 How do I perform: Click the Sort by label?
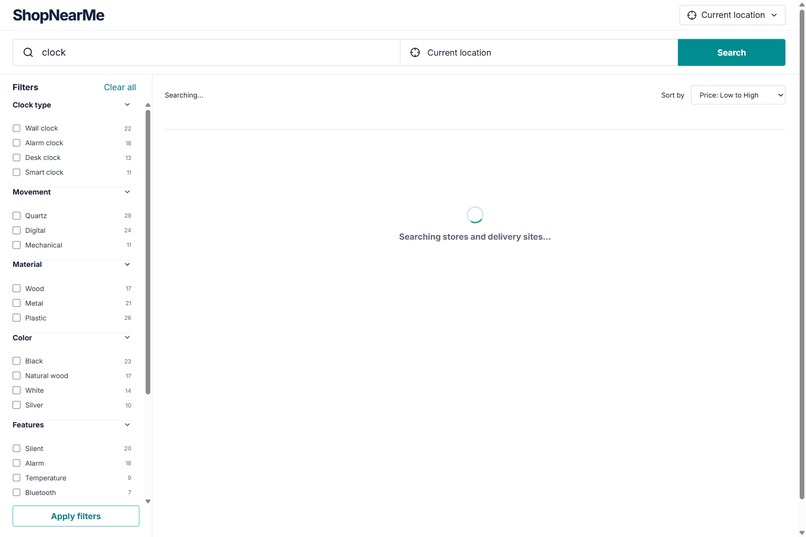672,95
